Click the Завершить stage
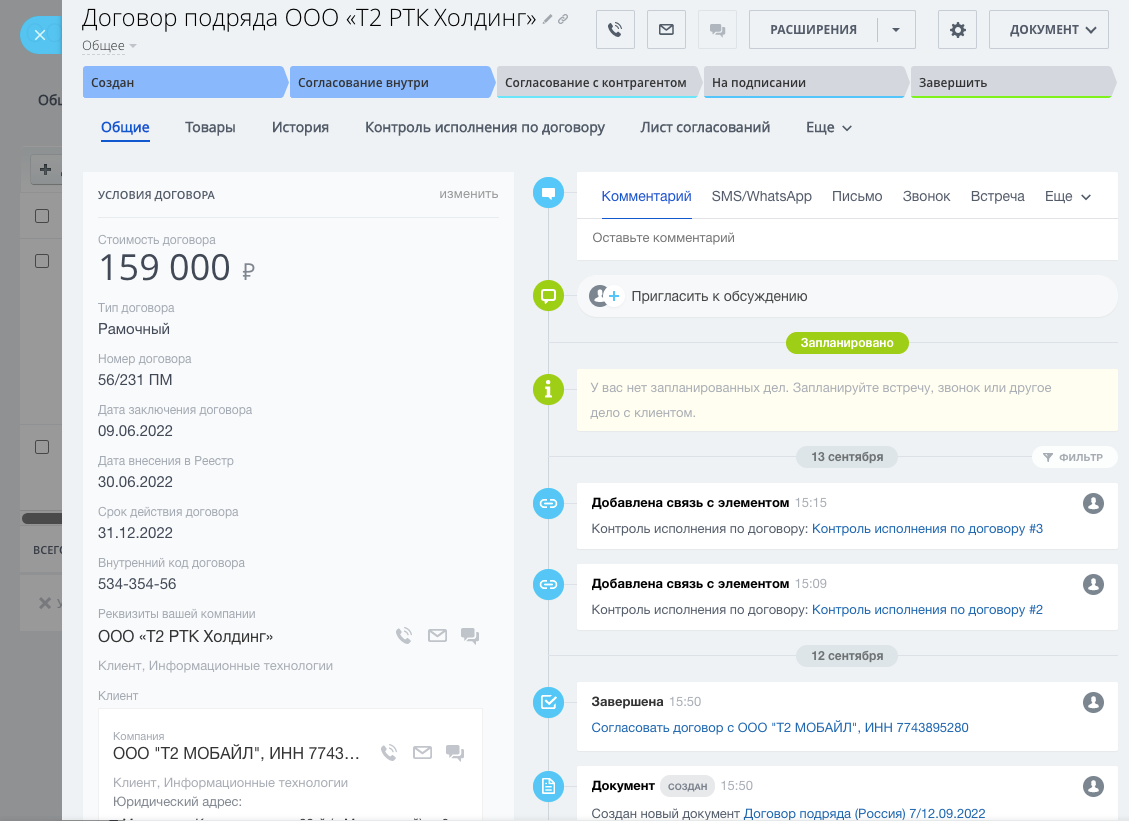The width and height of the screenshot is (1129, 821). click(1012, 82)
